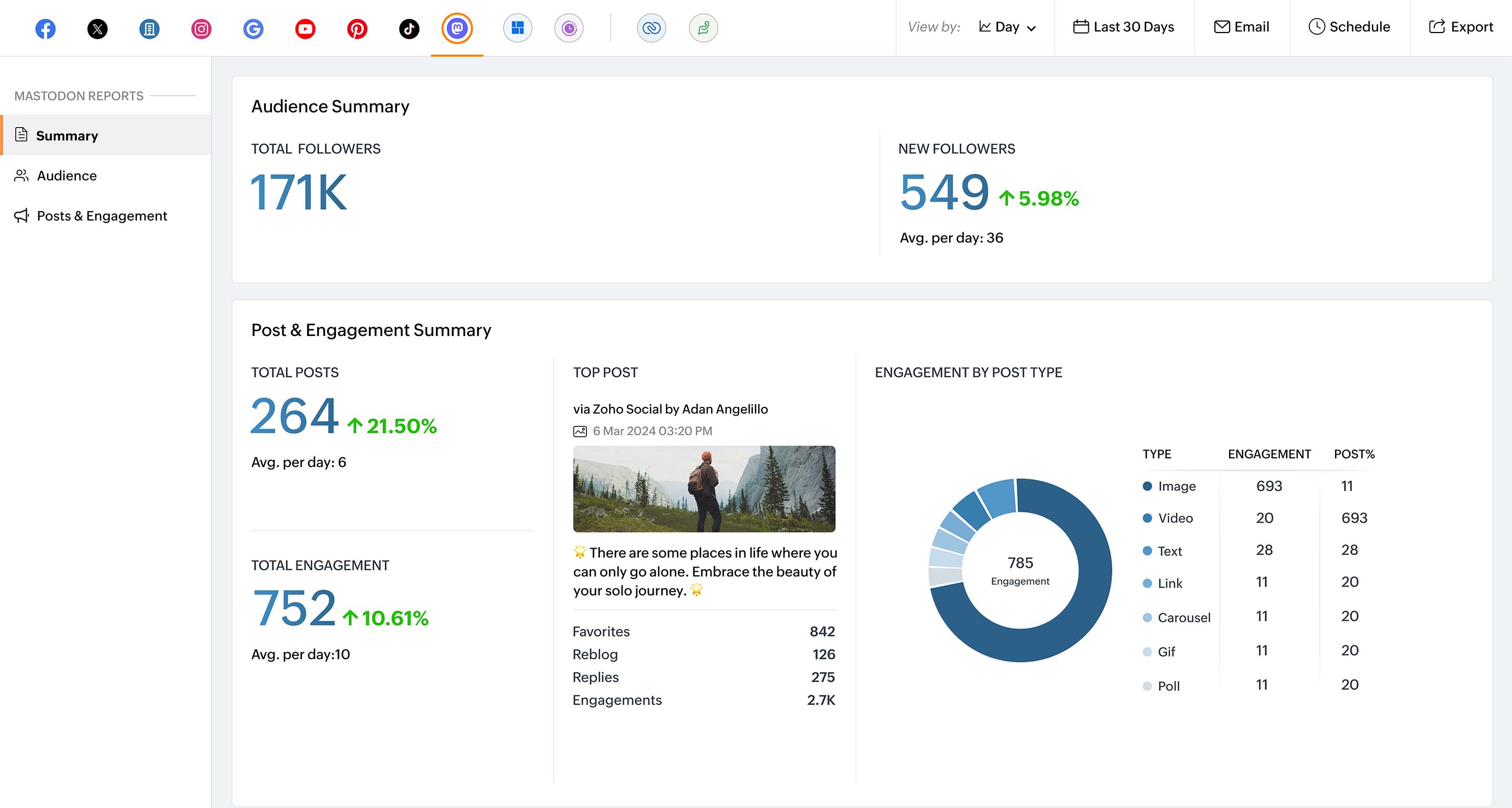The width and height of the screenshot is (1512, 808).
Task: Click the Export button
Action: click(1461, 27)
